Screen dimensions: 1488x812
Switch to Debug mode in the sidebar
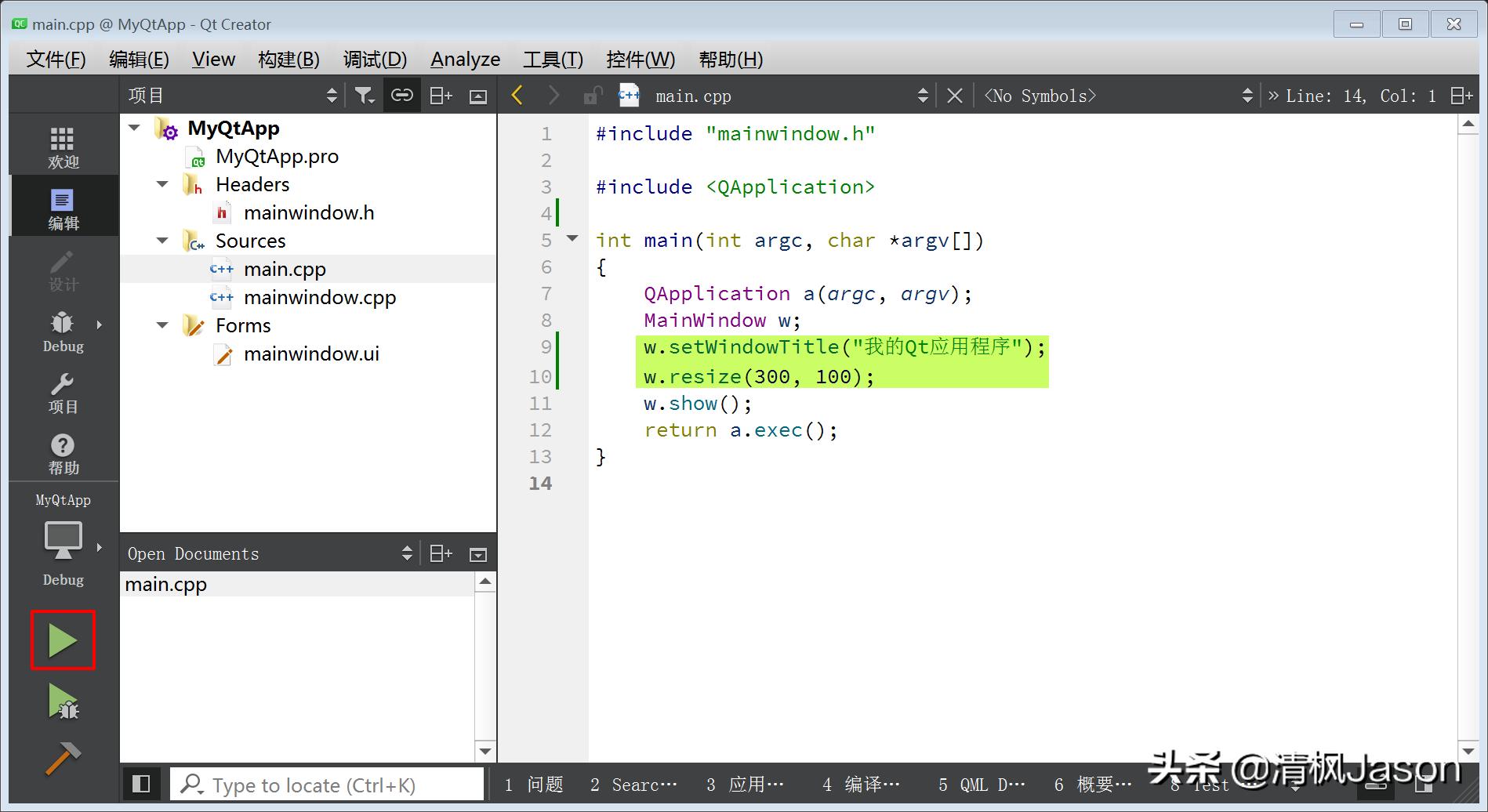point(63,332)
